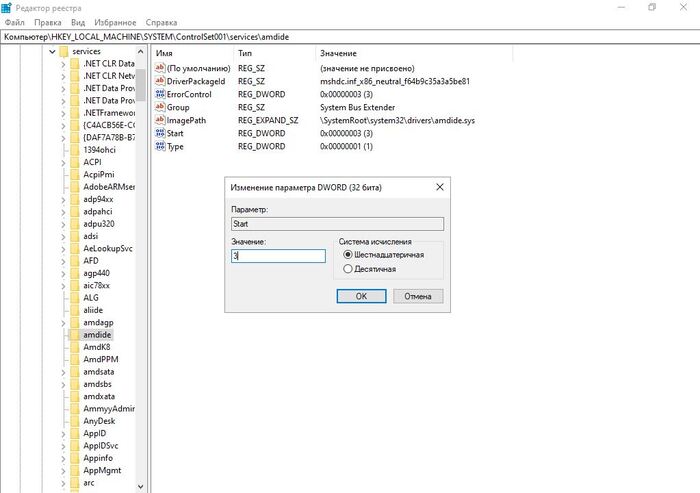
Task: Click the ACPI folder icon
Action: [x=75, y=162]
